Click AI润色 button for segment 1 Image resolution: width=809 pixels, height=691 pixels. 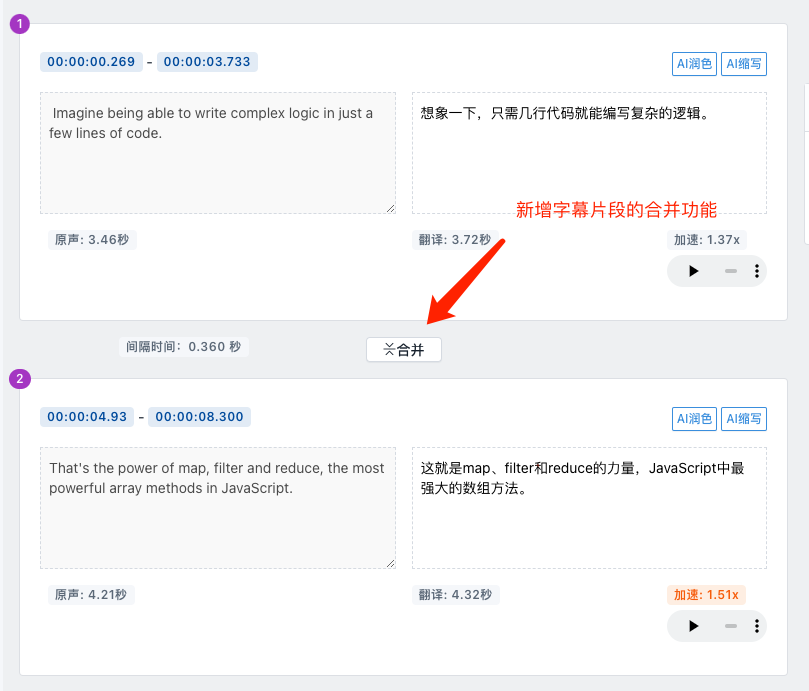click(x=694, y=64)
